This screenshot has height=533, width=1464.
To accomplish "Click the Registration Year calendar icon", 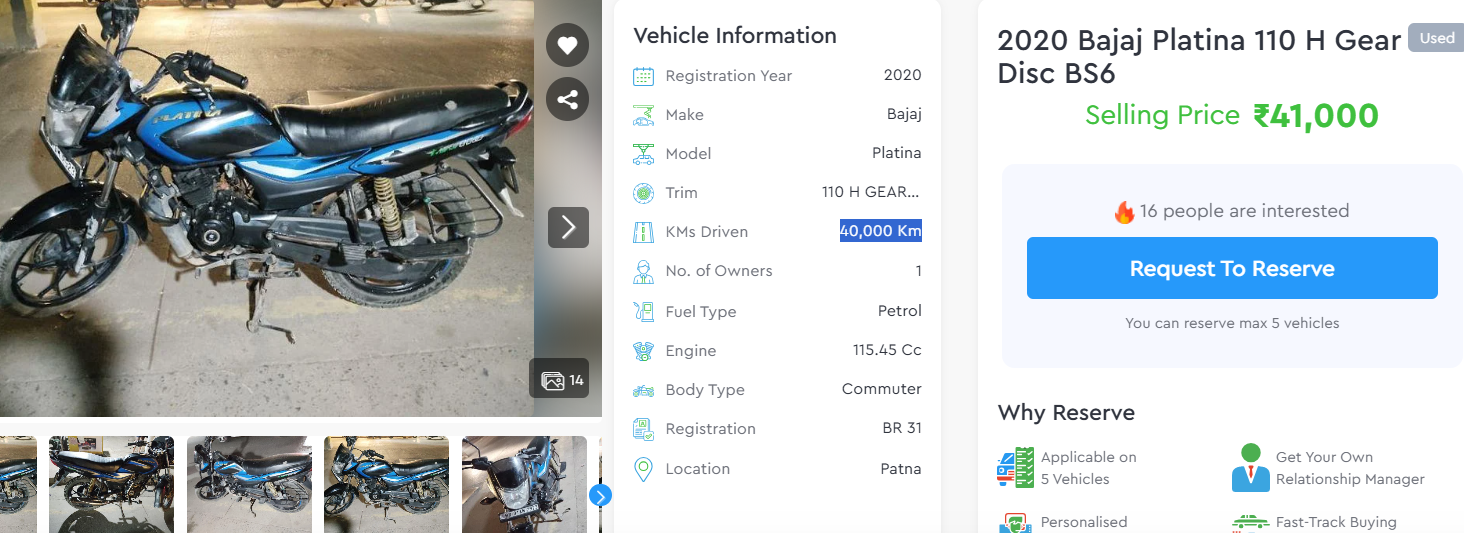I will [x=643, y=76].
